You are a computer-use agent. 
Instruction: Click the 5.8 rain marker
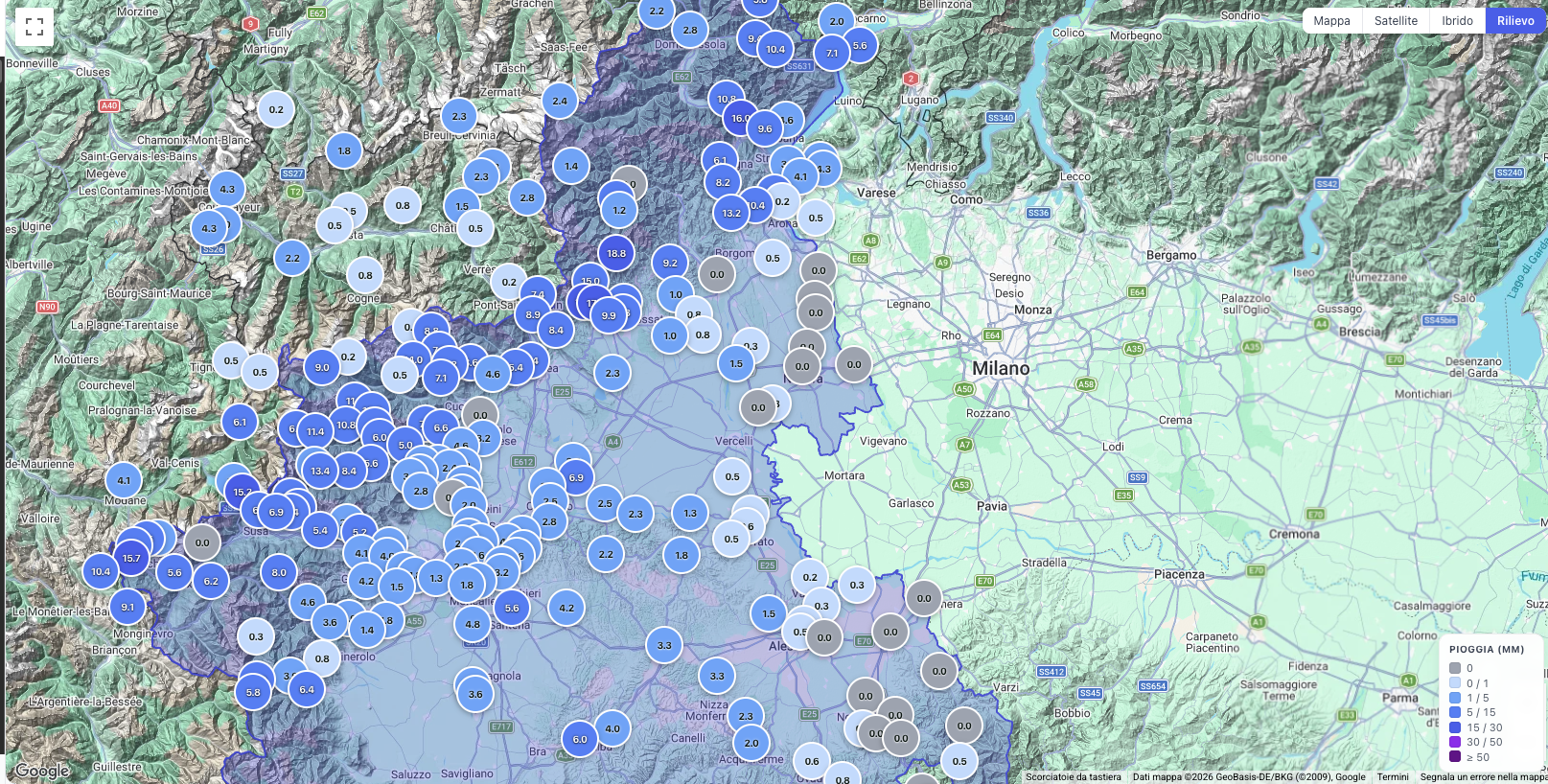pos(253,693)
